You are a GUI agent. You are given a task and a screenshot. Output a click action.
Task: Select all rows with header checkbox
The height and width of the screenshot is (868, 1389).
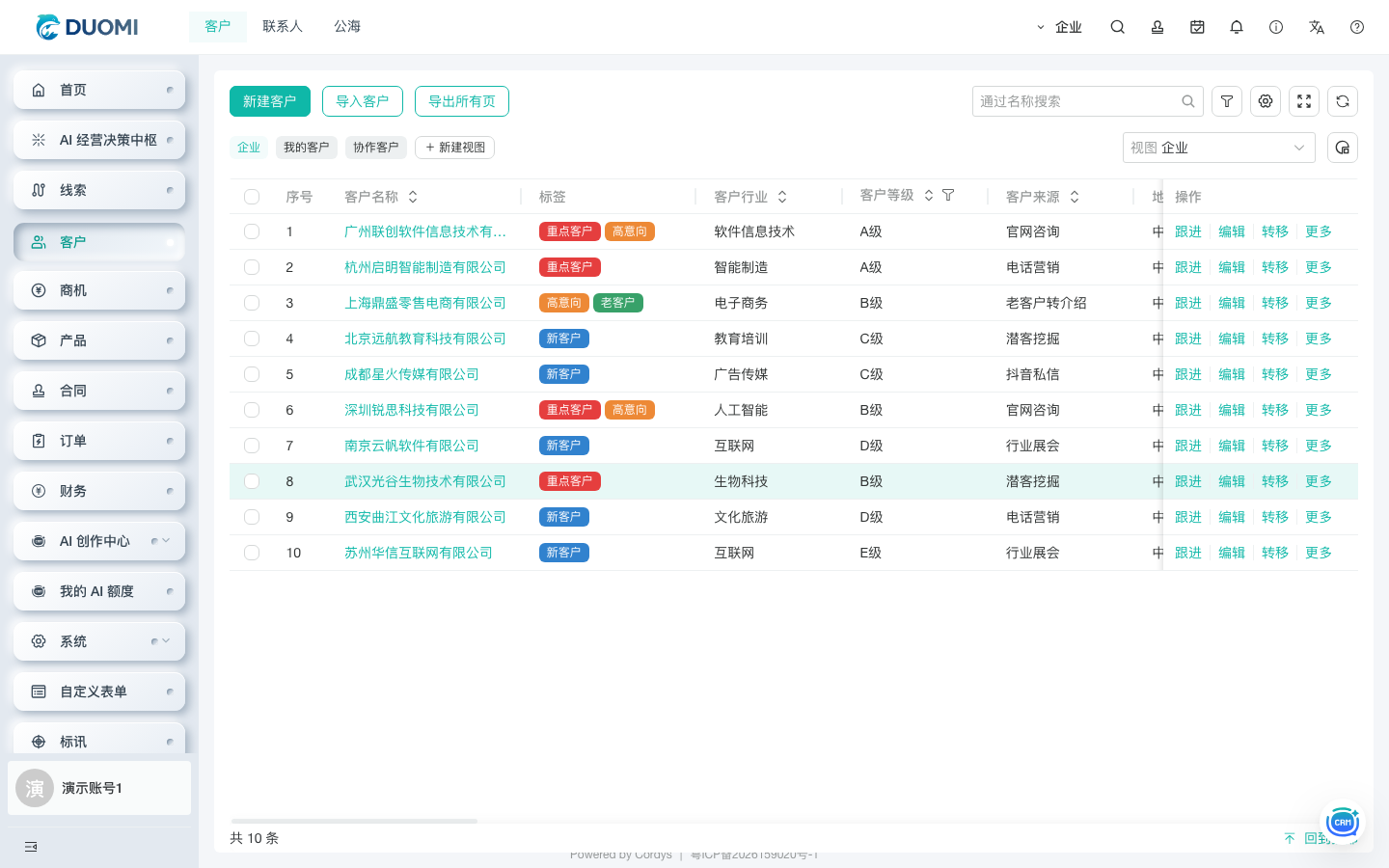252,197
